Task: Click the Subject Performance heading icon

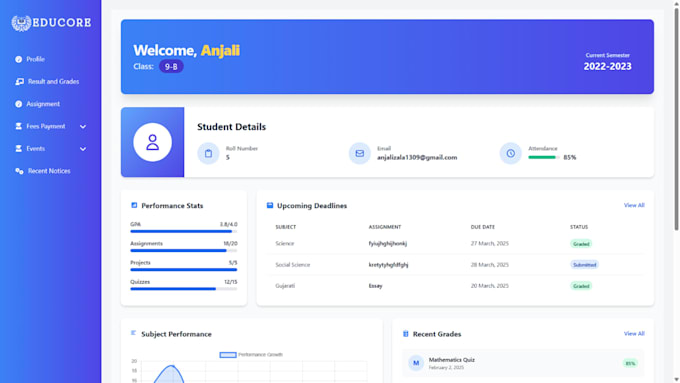Action: pos(134,333)
